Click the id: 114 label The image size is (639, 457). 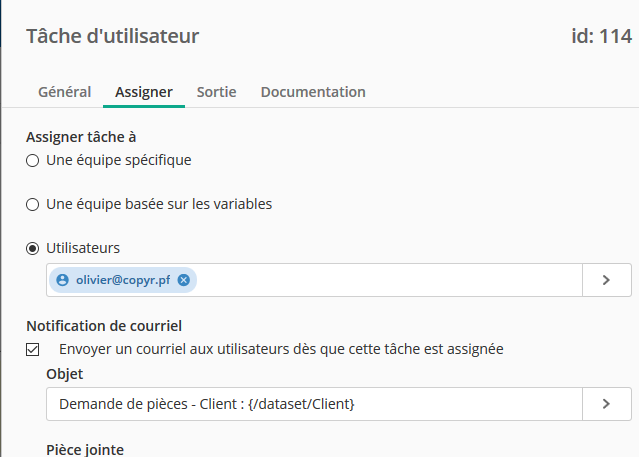click(x=602, y=36)
